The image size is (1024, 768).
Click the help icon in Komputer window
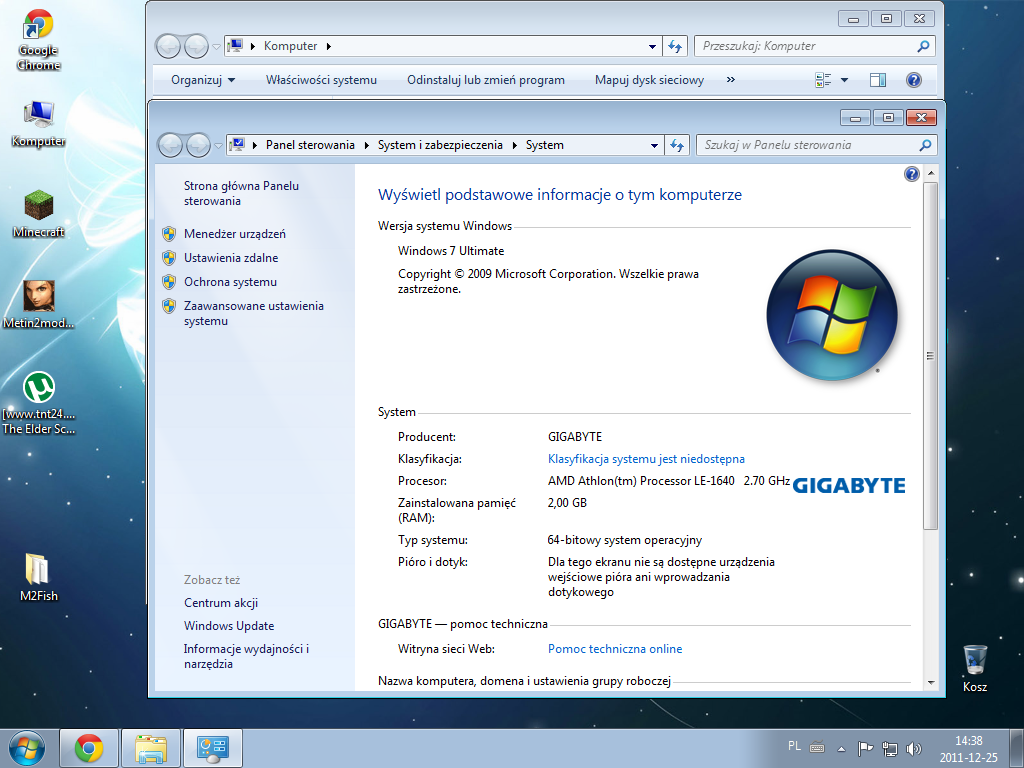point(914,80)
